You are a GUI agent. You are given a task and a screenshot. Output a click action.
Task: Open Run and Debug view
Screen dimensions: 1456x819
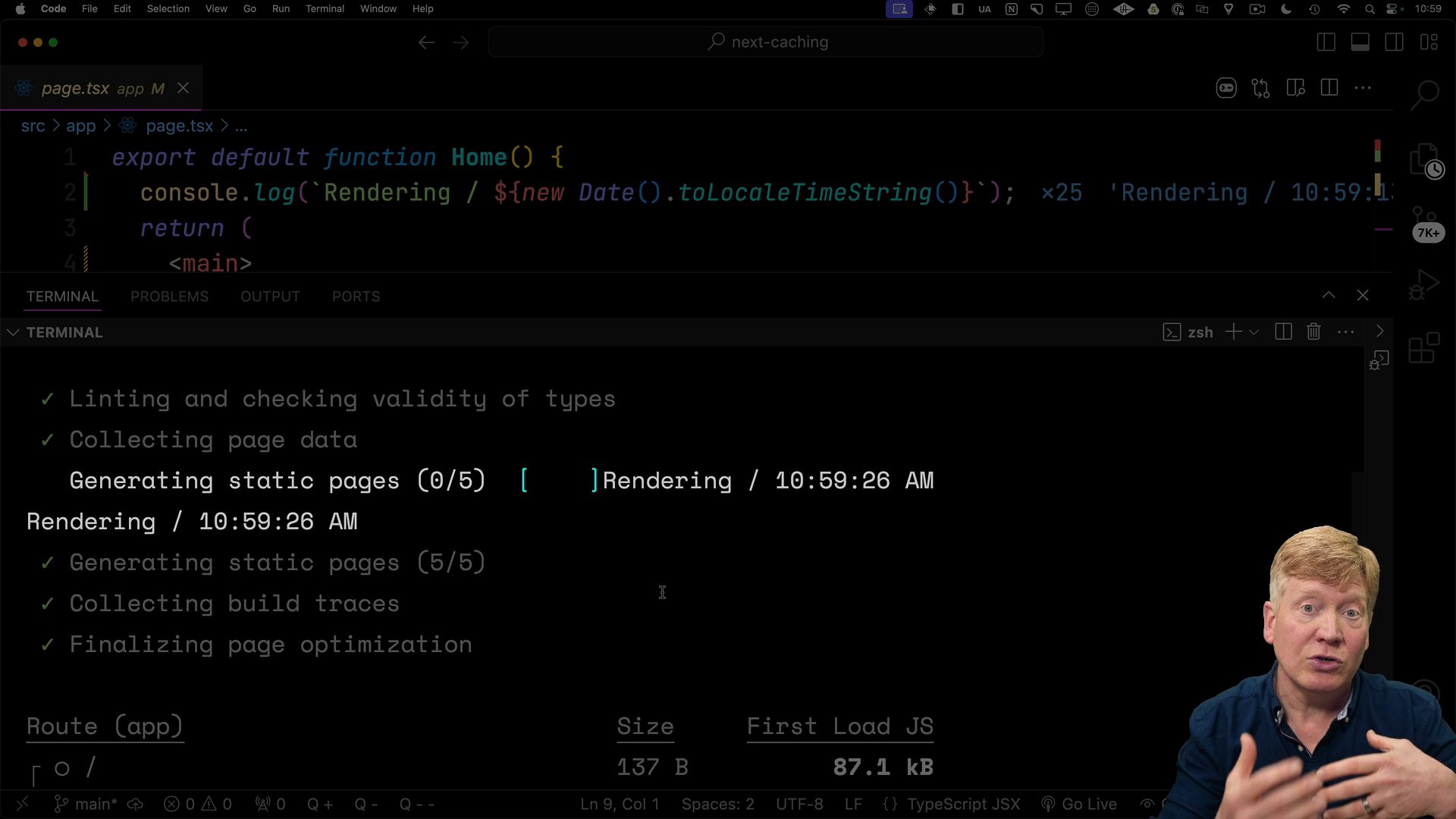pyautogui.click(x=1423, y=285)
